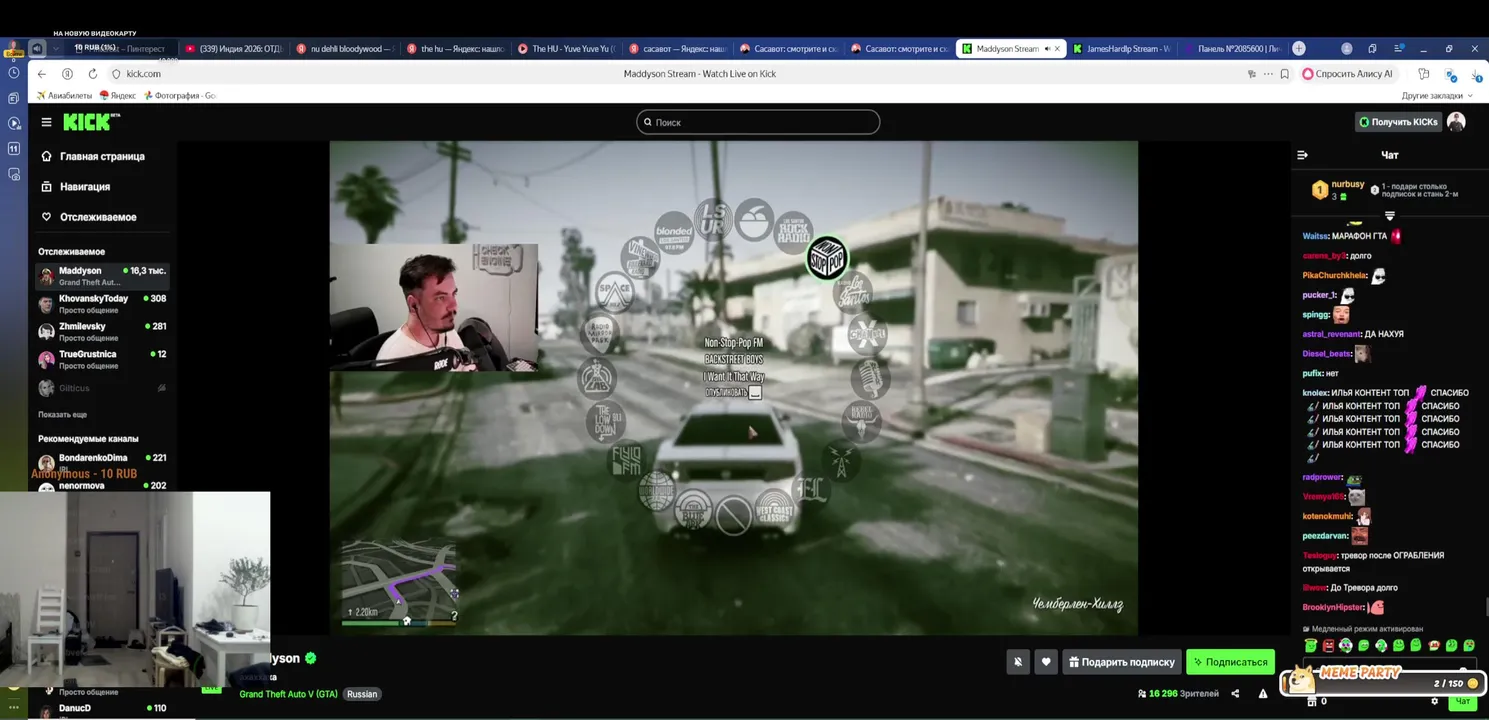Insert the red angry emote
Screen dimensions: 1489x720
point(1328,646)
